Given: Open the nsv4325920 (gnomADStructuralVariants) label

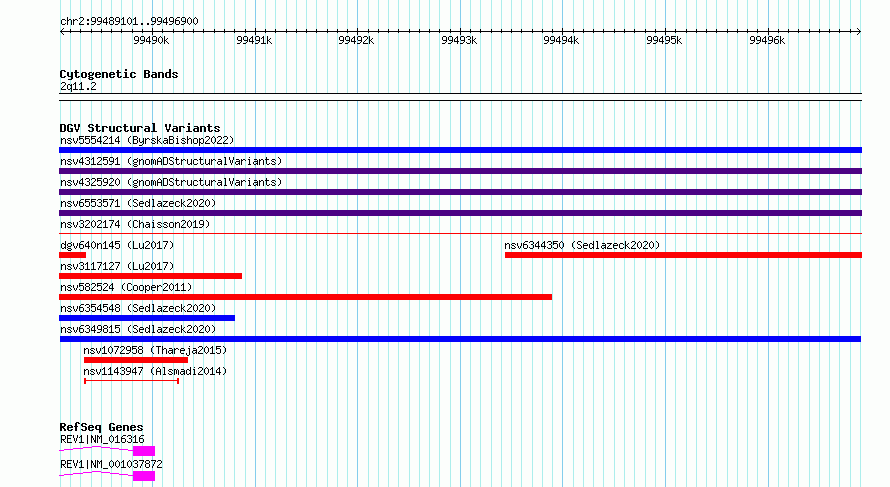Looking at the screenshot, I should pyautogui.click(x=171, y=182).
